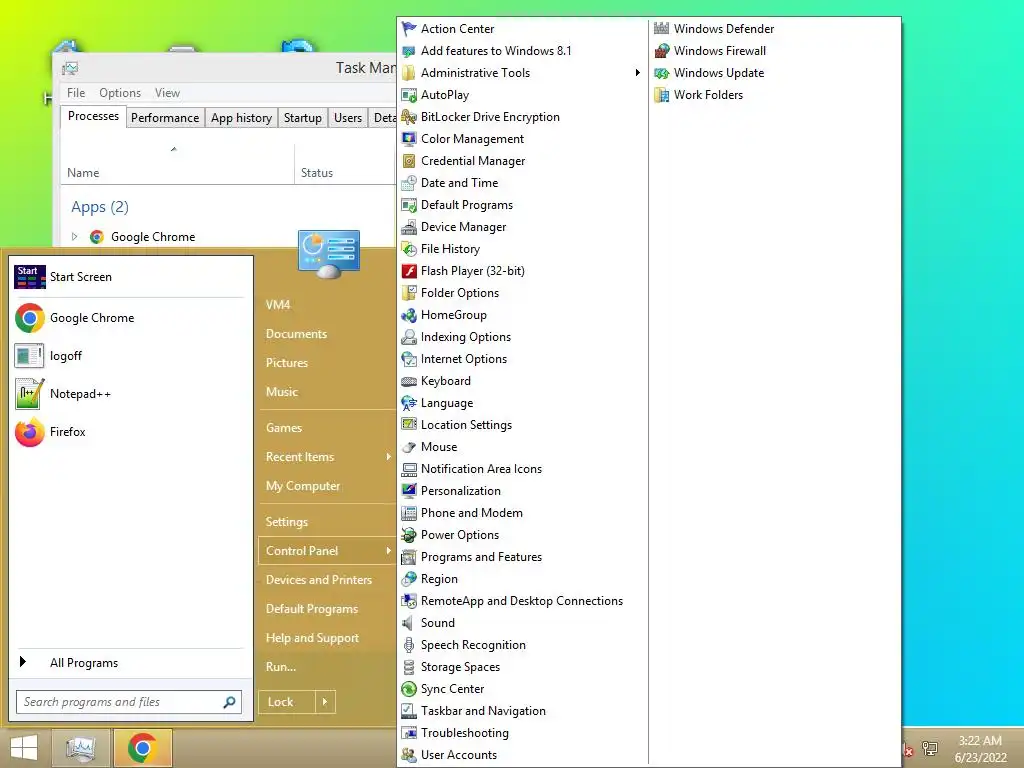Click user account picture in Start menu

(x=328, y=254)
